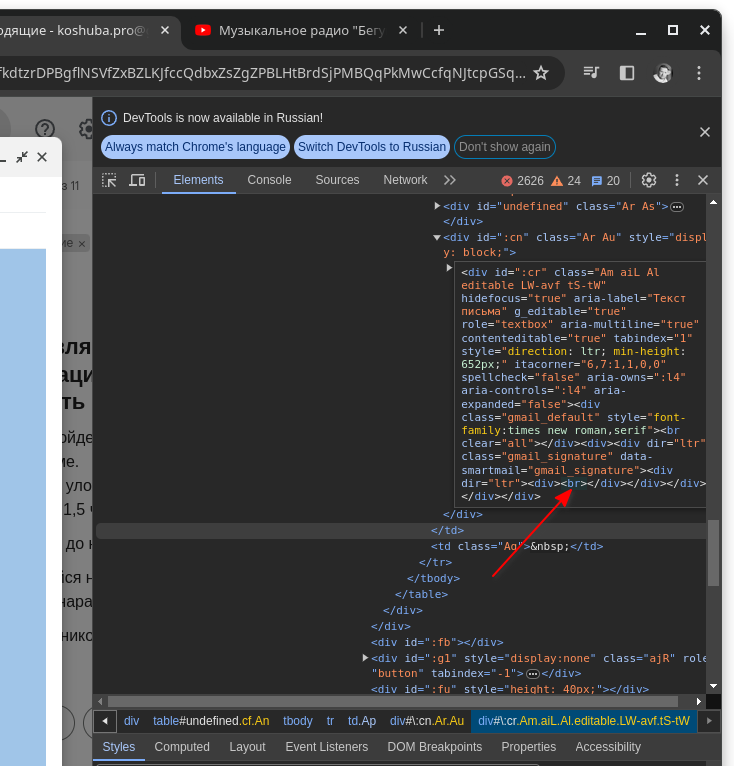Viewport: 734px width, 766px height.
Task: Select the div id=":fb" DOM line
Action: 437,642
